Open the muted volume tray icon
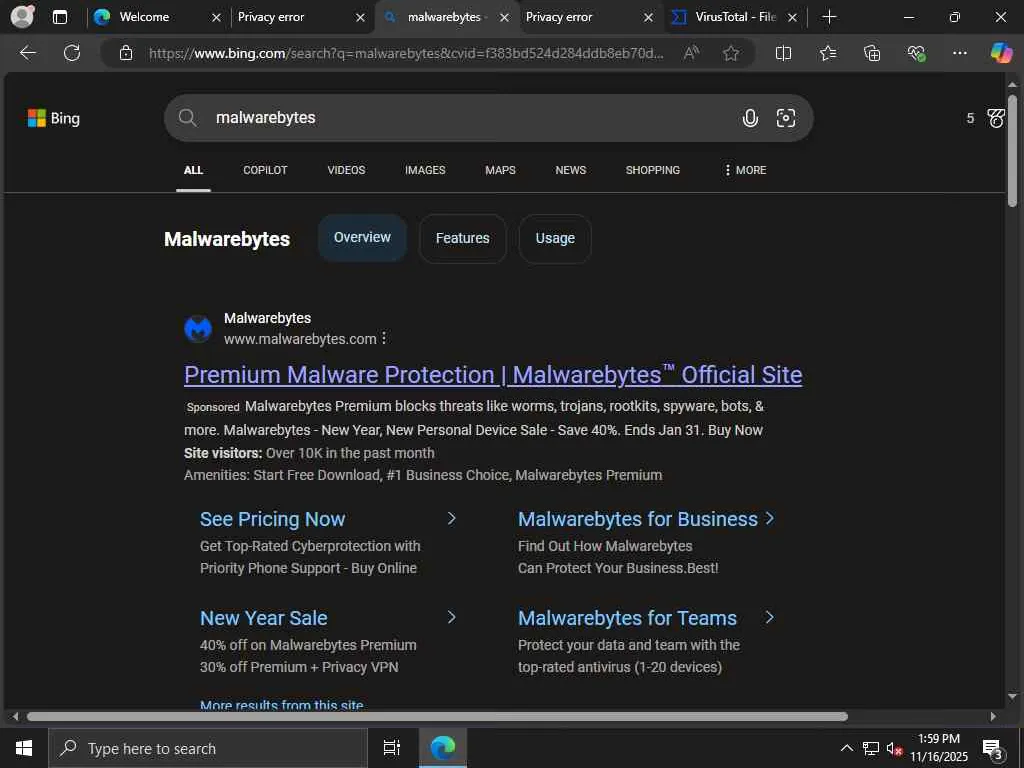The image size is (1024, 768). click(894, 748)
